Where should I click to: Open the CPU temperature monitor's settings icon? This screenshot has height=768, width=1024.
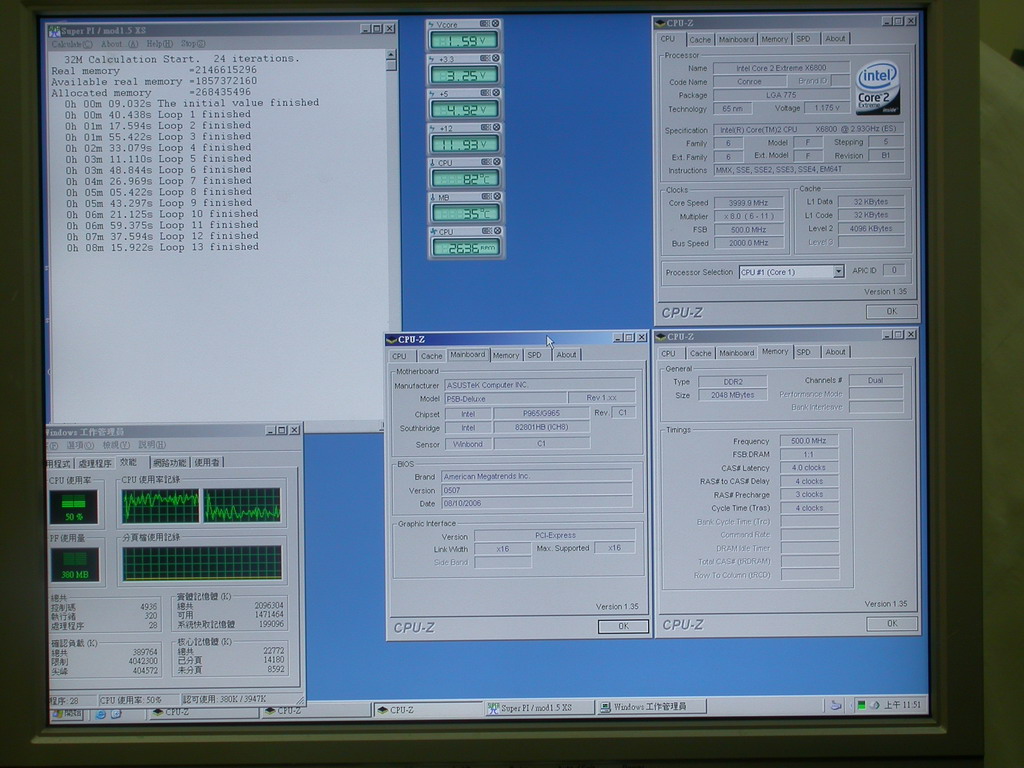(x=486, y=162)
